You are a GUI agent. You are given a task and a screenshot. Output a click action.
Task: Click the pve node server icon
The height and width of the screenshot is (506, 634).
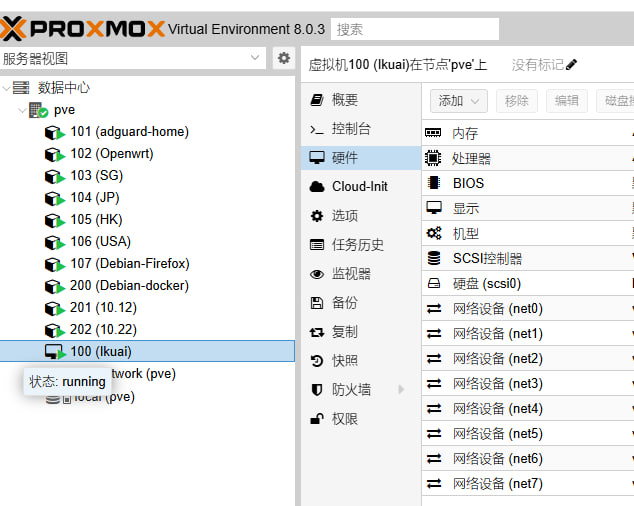tap(38, 110)
